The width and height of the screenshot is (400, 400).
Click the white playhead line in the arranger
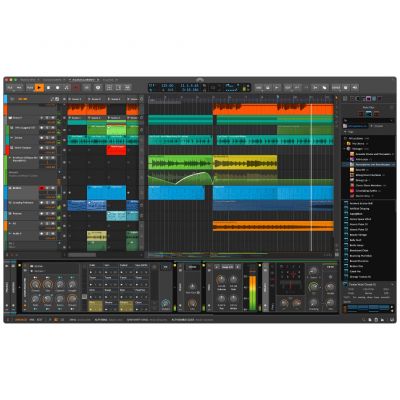pos(311,177)
